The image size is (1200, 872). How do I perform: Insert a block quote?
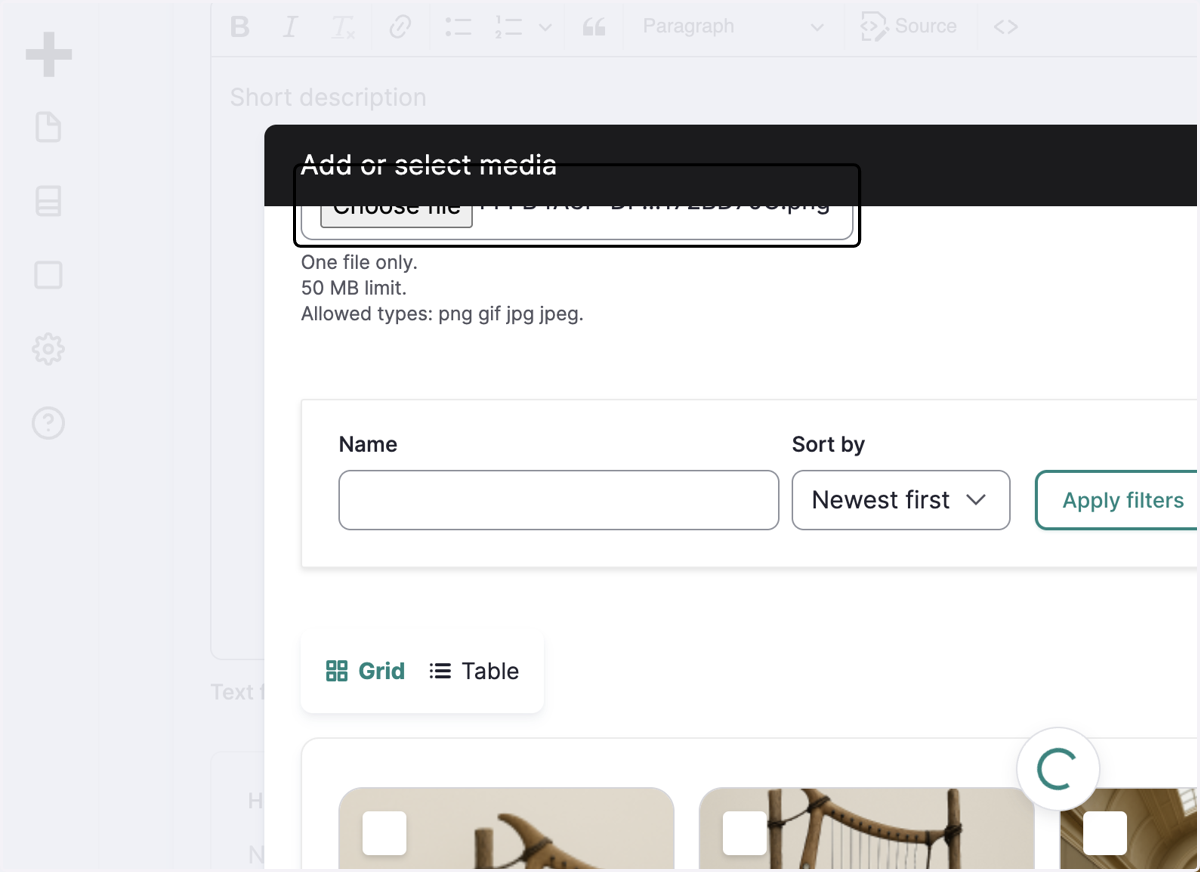click(594, 27)
